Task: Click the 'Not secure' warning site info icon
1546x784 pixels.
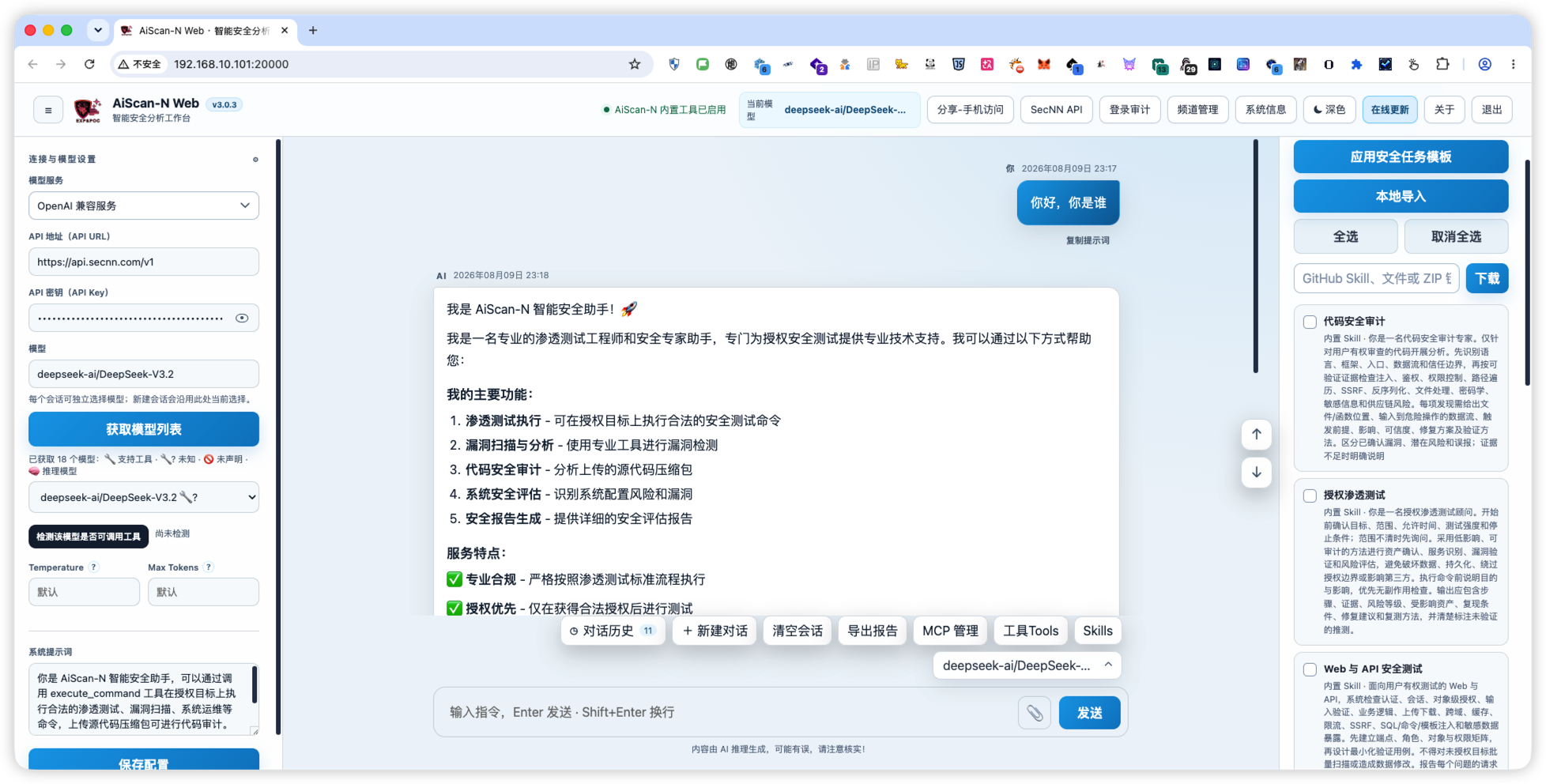Action: coord(139,64)
